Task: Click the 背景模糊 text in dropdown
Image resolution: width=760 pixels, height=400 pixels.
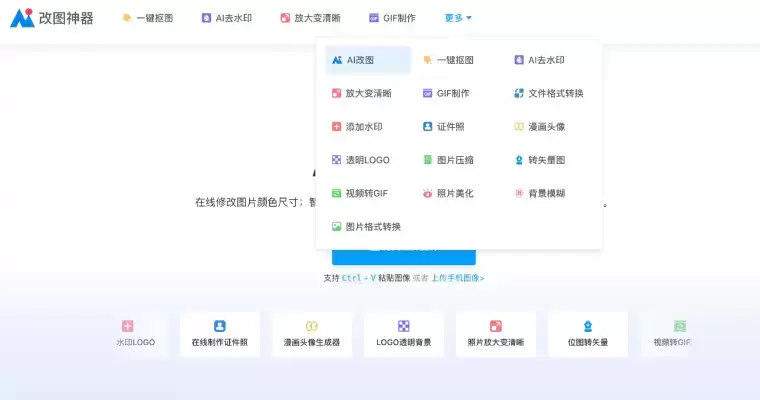Action: click(x=547, y=193)
